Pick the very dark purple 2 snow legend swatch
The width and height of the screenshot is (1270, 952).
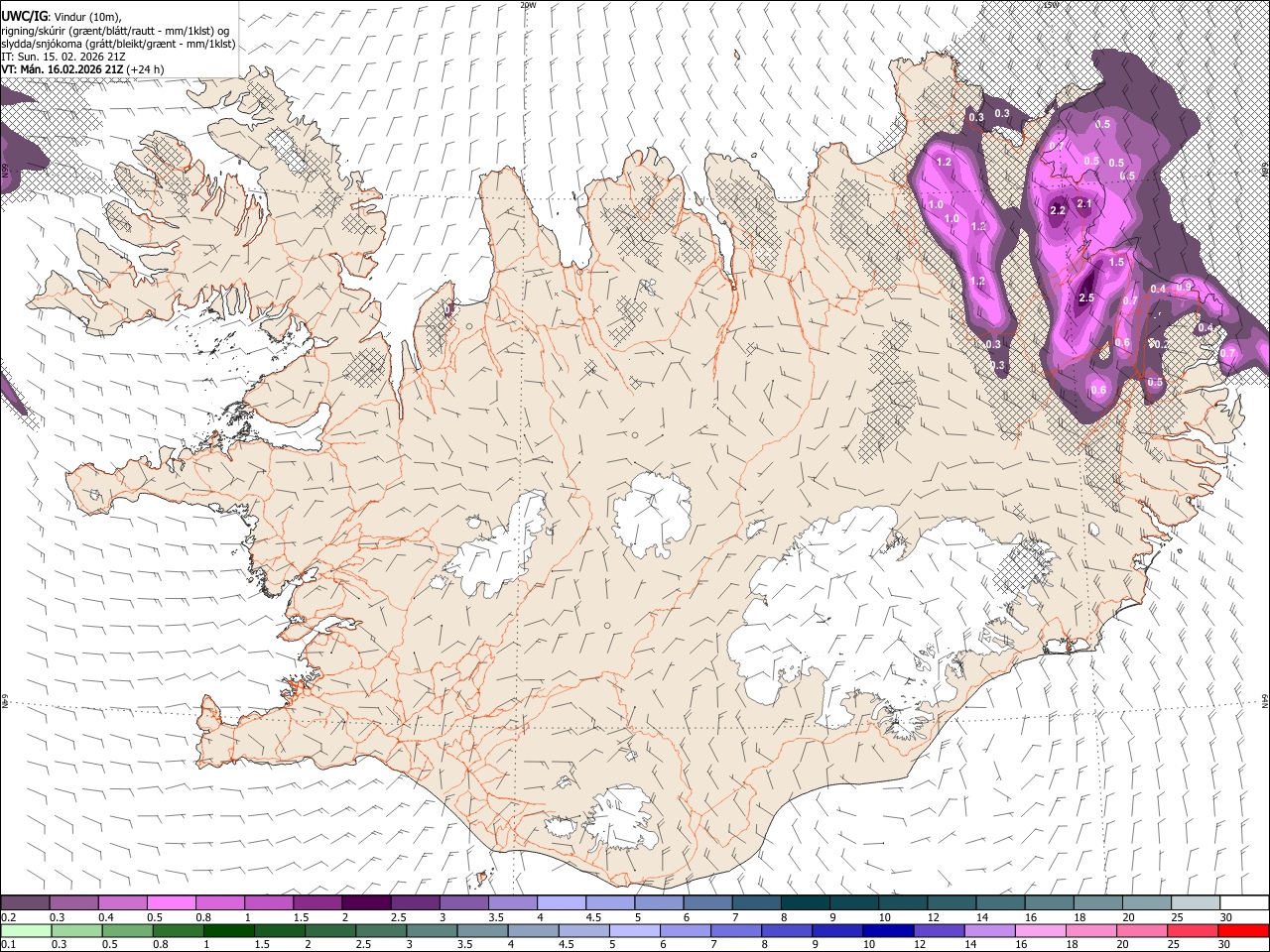(366, 903)
